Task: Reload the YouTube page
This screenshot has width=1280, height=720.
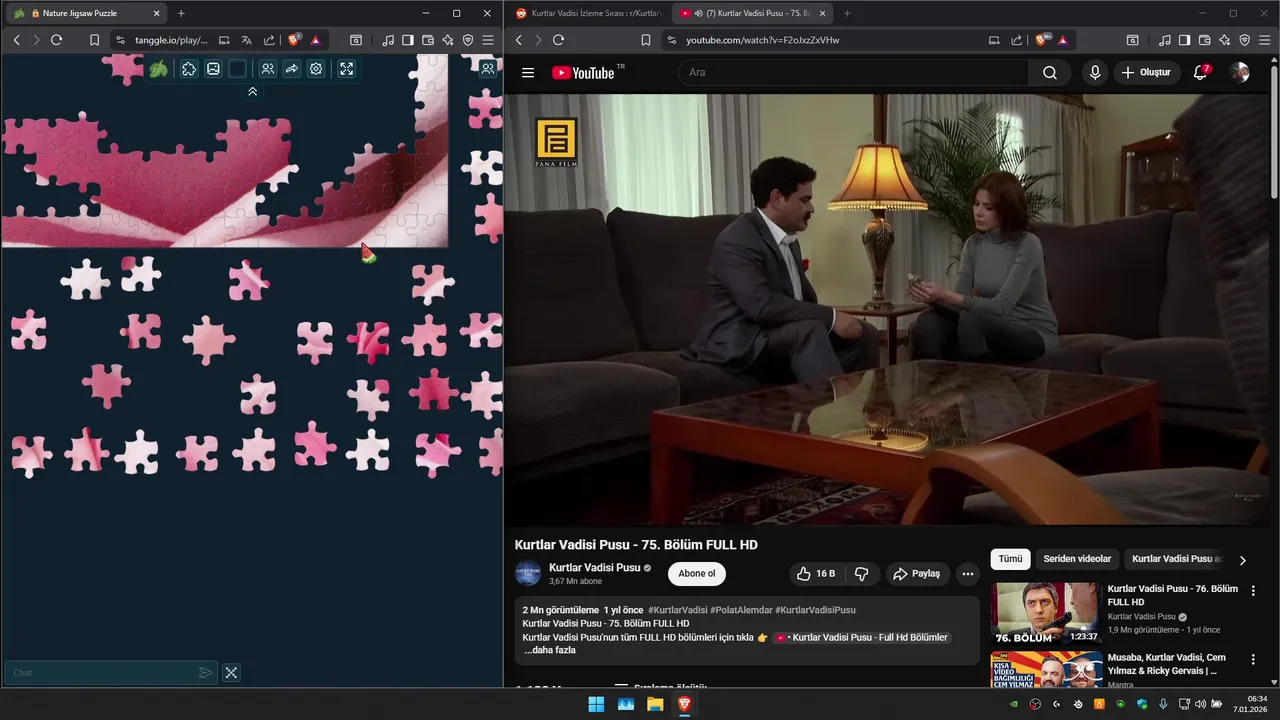Action: (x=558, y=40)
